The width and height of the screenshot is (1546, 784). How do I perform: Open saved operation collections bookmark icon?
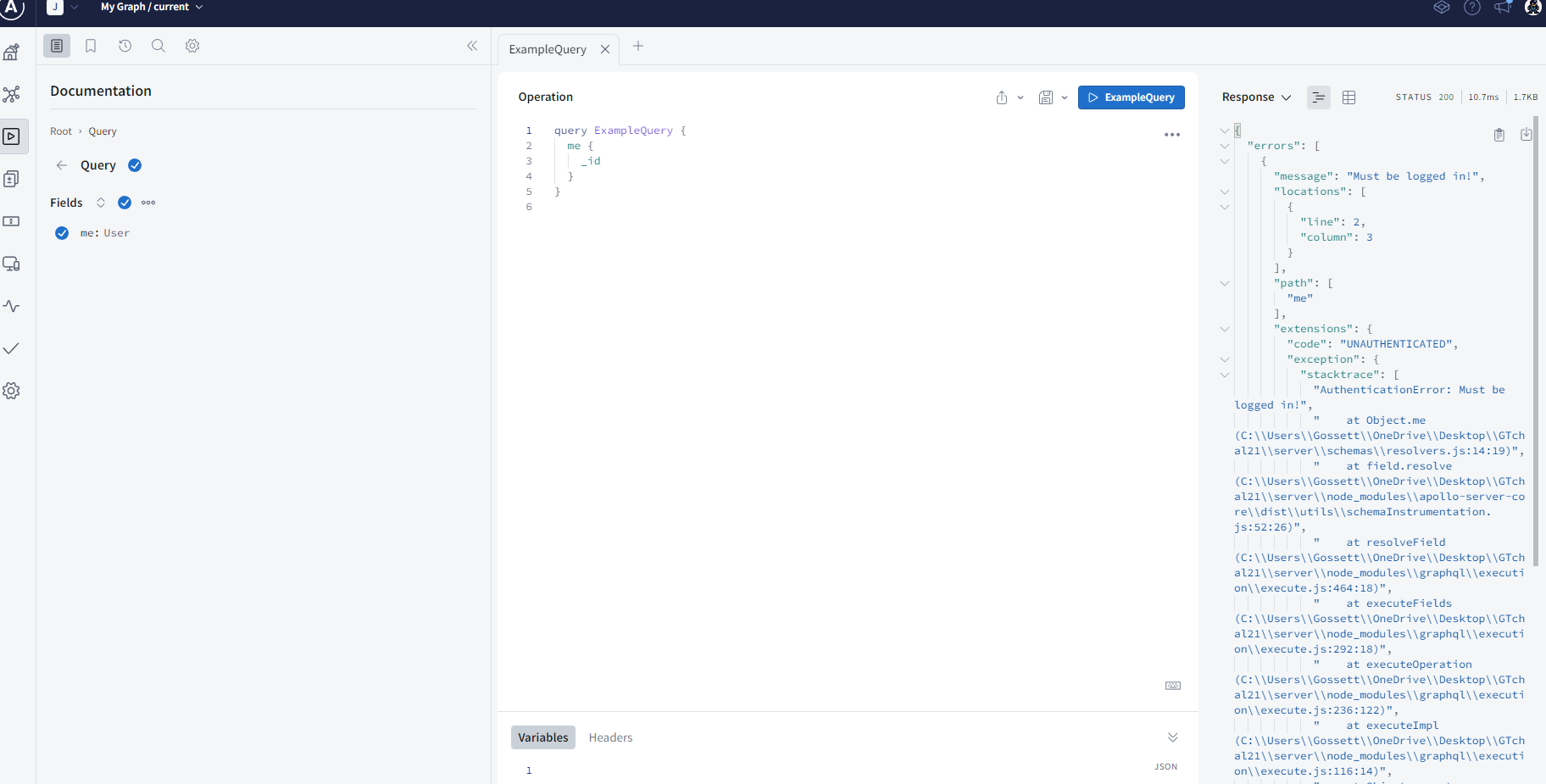91,46
